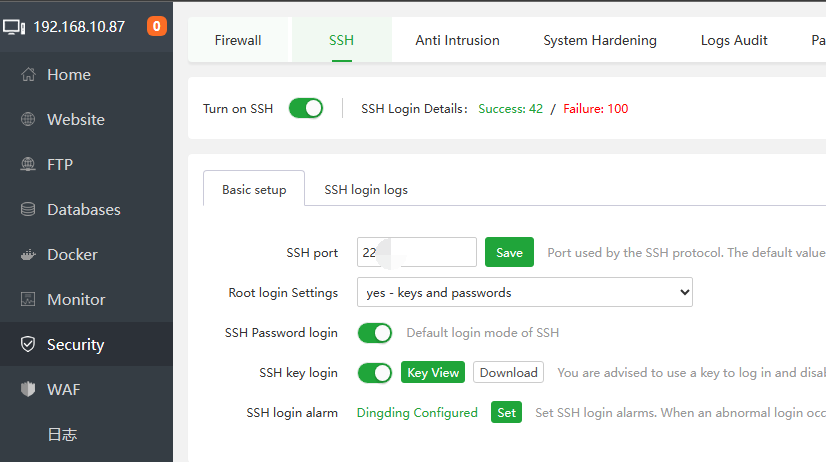The image size is (826, 462).
Task: Click the FTP sidebar icon
Action: (x=28, y=165)
